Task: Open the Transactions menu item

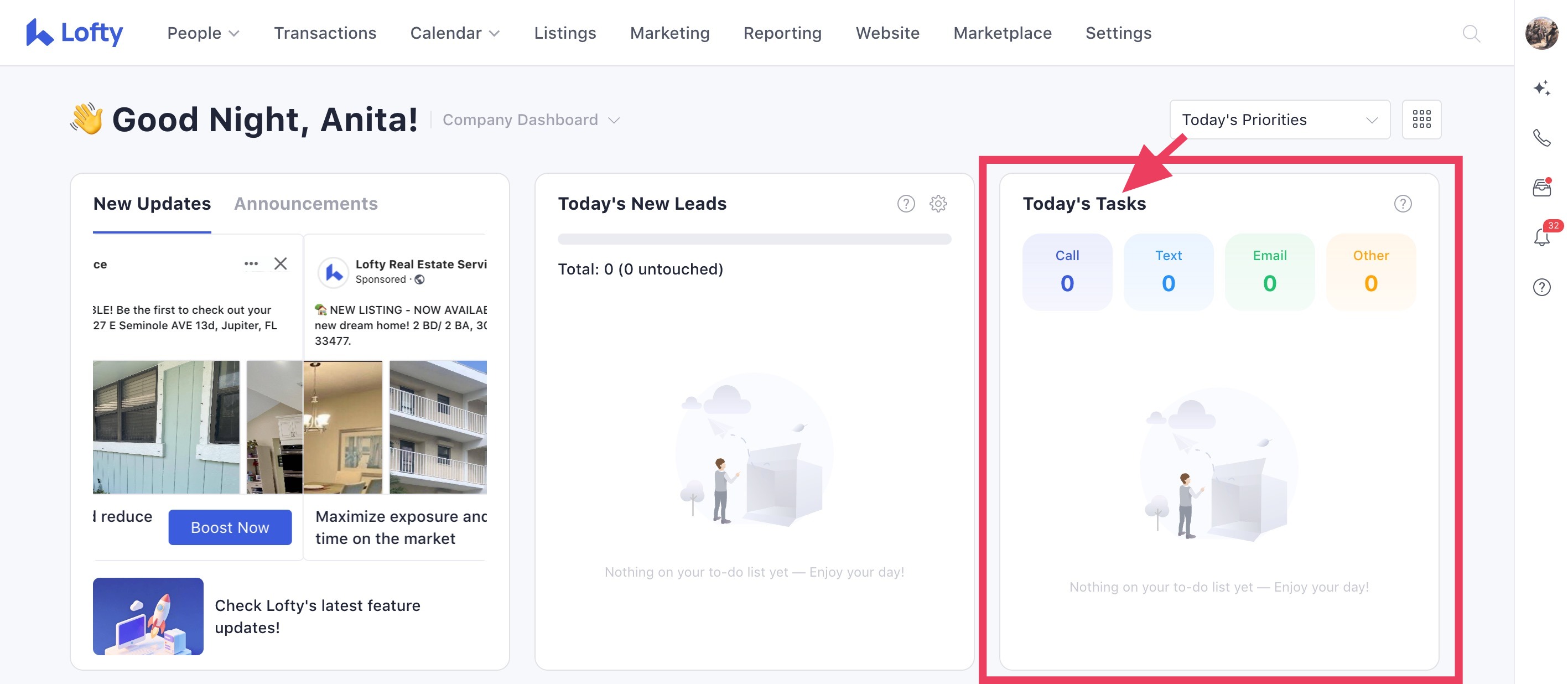Action: [324, 33]
